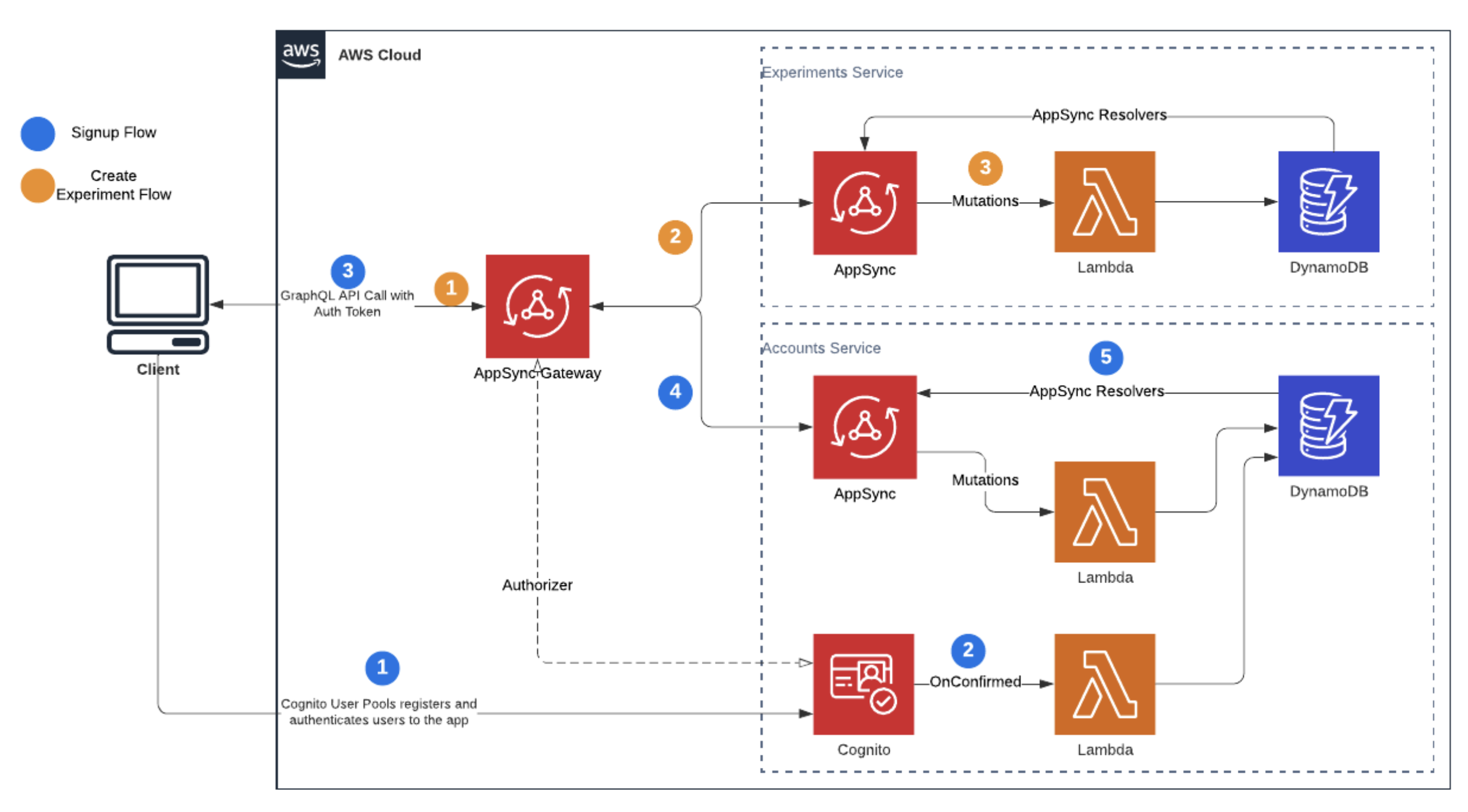The height and width of the screenshot is (812, 1468).
Task: Click the 'AppSync Gateway' caption
Action: coord(537,373)
